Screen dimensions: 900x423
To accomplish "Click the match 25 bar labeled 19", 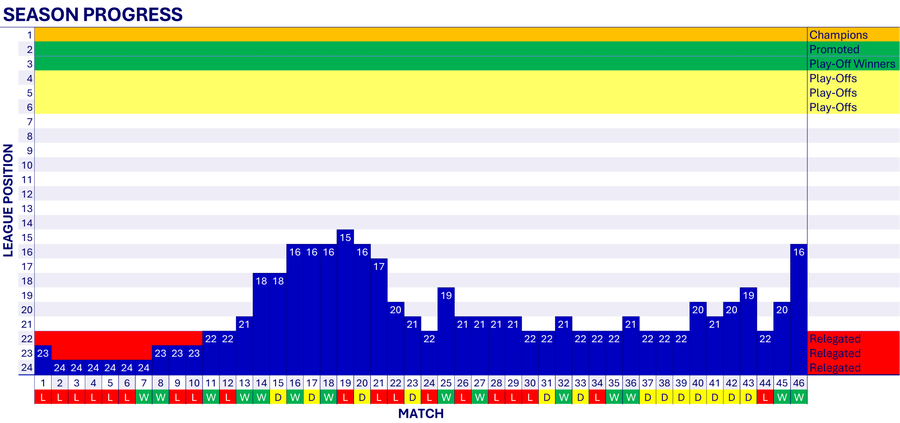I will tap(446, 331).
